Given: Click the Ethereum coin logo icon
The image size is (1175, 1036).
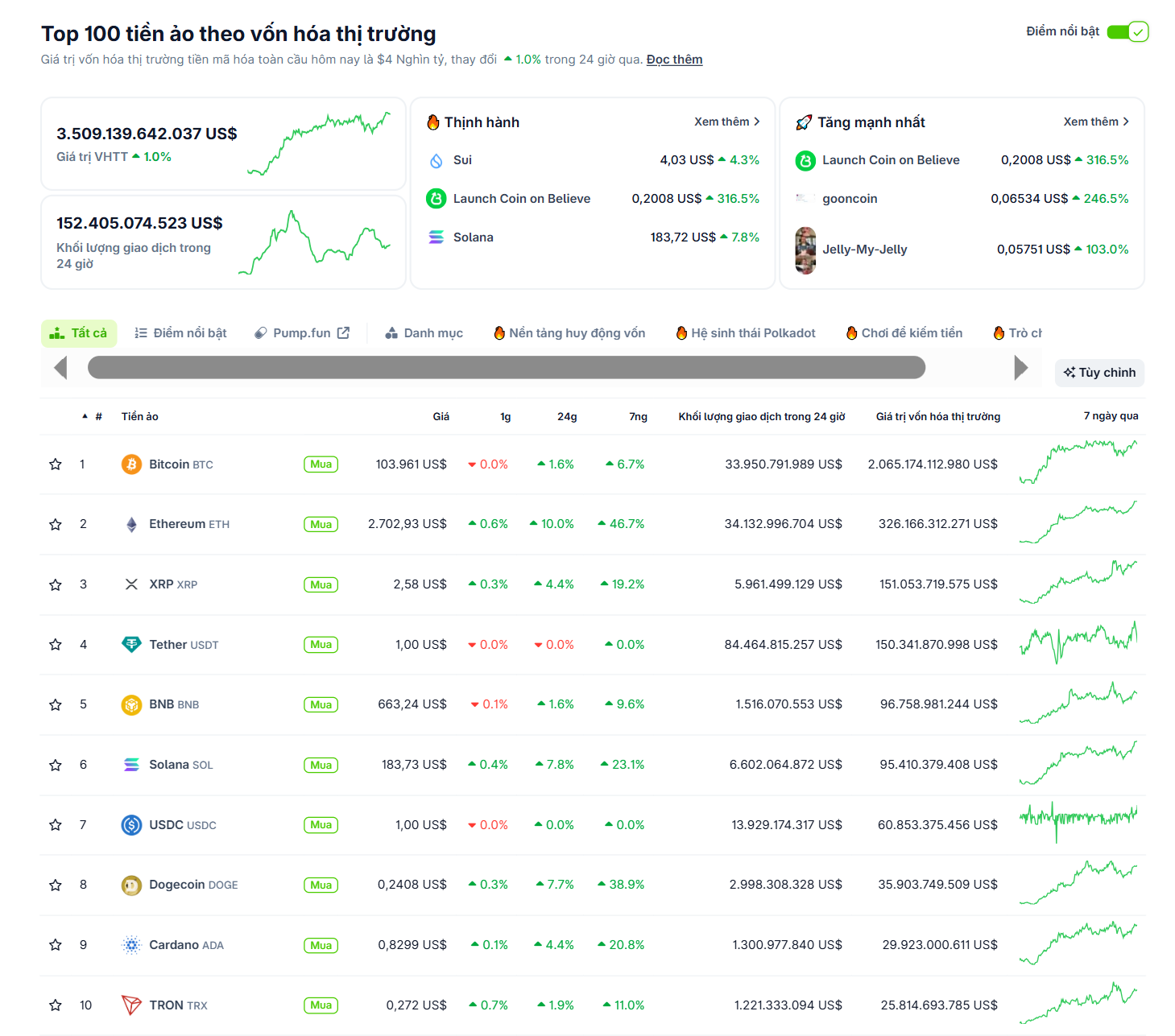Looking at the screenshot, I should [x=131, y=524].
